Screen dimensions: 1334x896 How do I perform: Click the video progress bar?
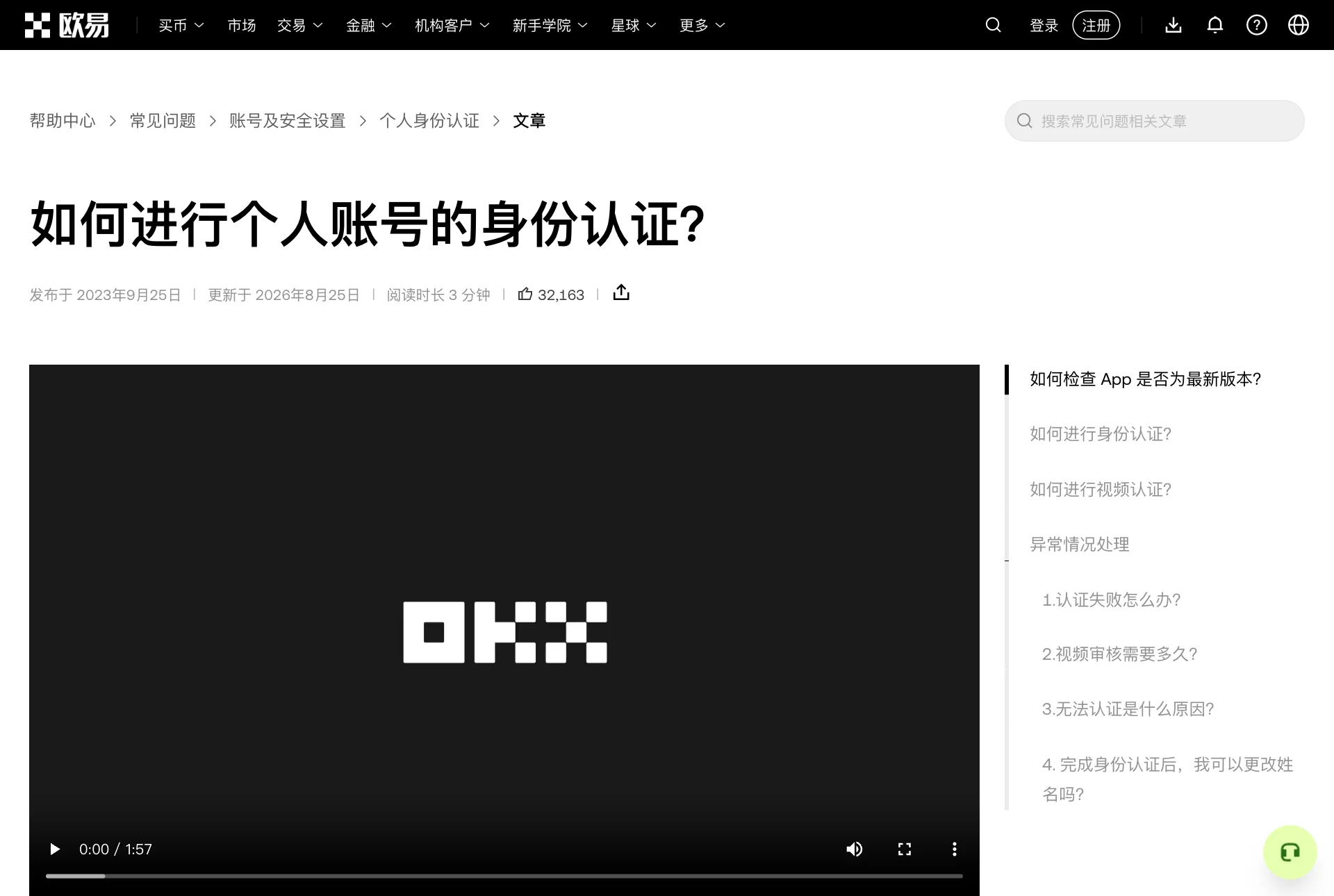click(x=504, y=876)
